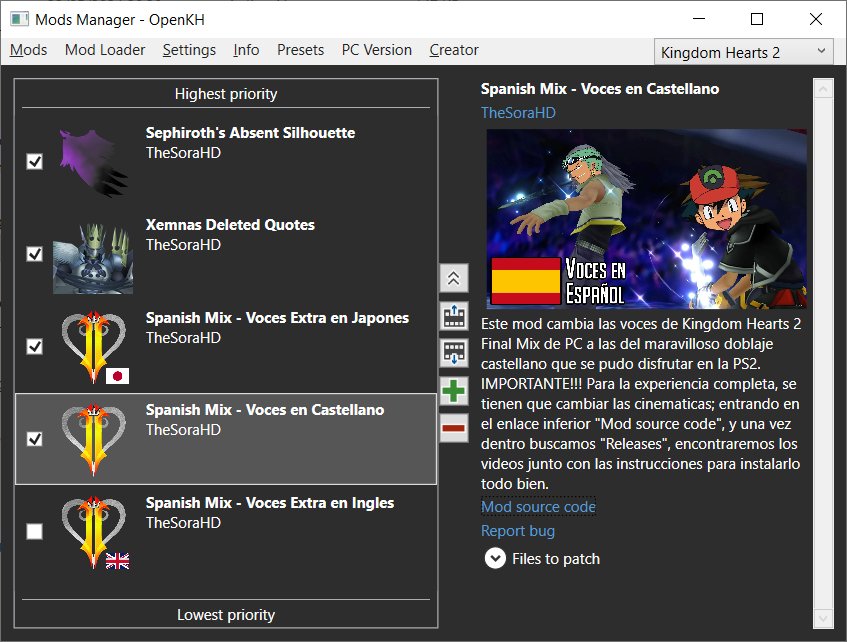Open the PC Version menu

(376, 50)
